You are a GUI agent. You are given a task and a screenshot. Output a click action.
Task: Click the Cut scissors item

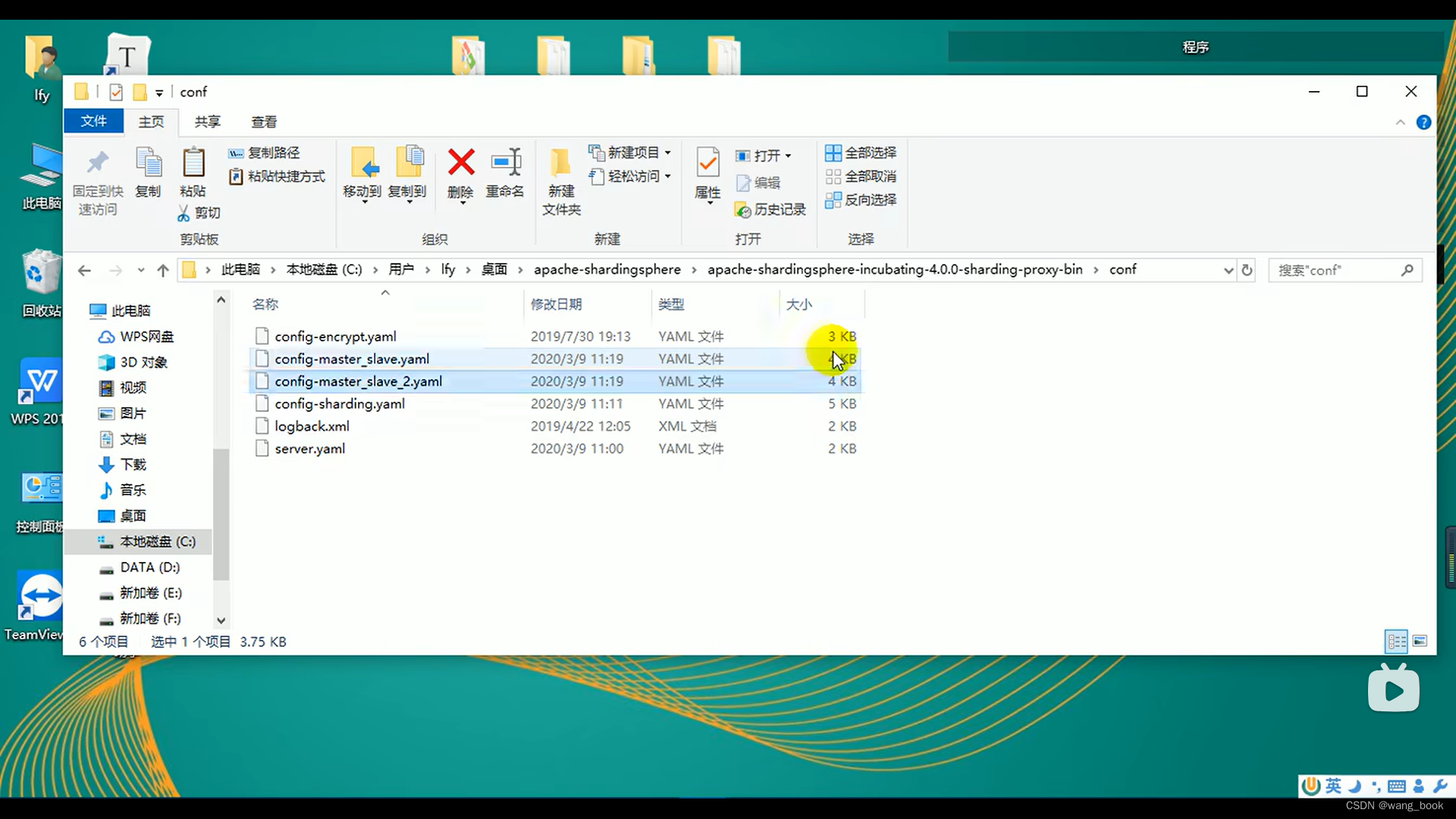click(199, 213)
